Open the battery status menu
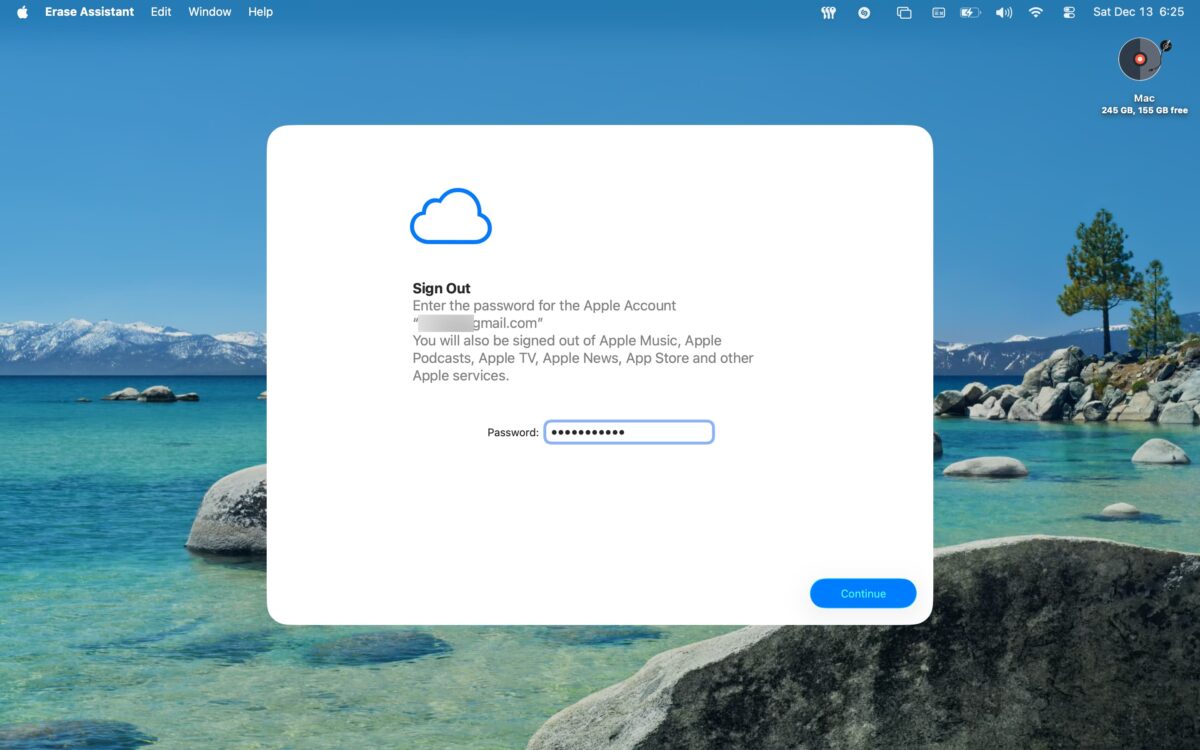 970,12
